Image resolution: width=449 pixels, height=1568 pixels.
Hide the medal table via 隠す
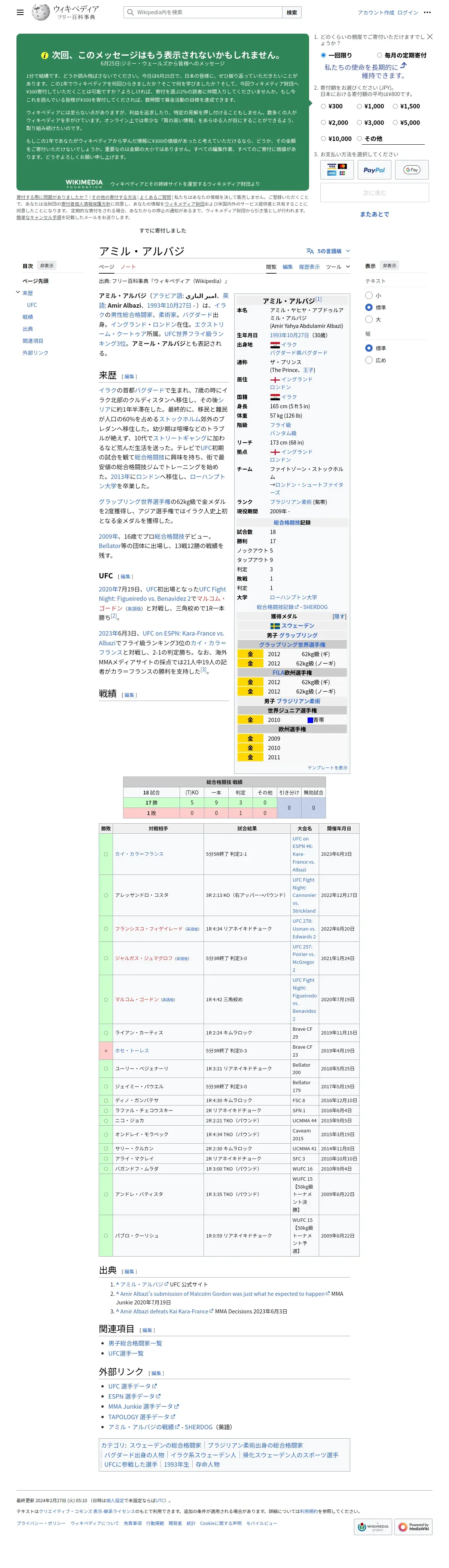pyautogui.click(x=339, y=617)
